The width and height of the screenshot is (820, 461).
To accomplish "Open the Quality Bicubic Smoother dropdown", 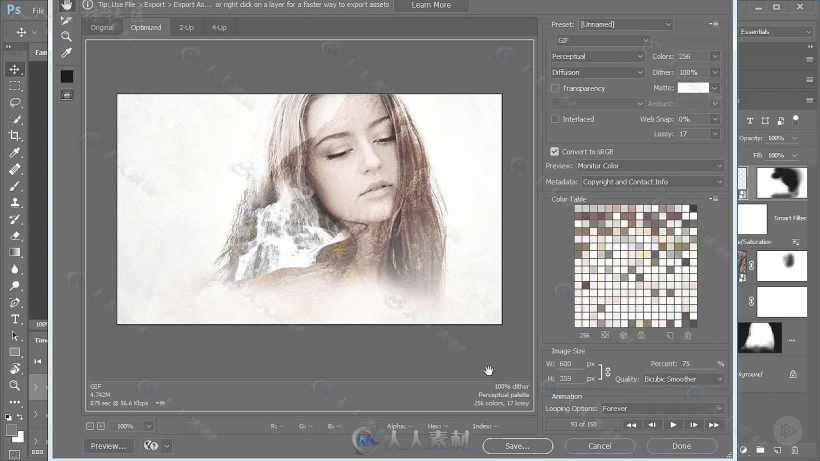I will pyautogui.click(x=682, y=379).
